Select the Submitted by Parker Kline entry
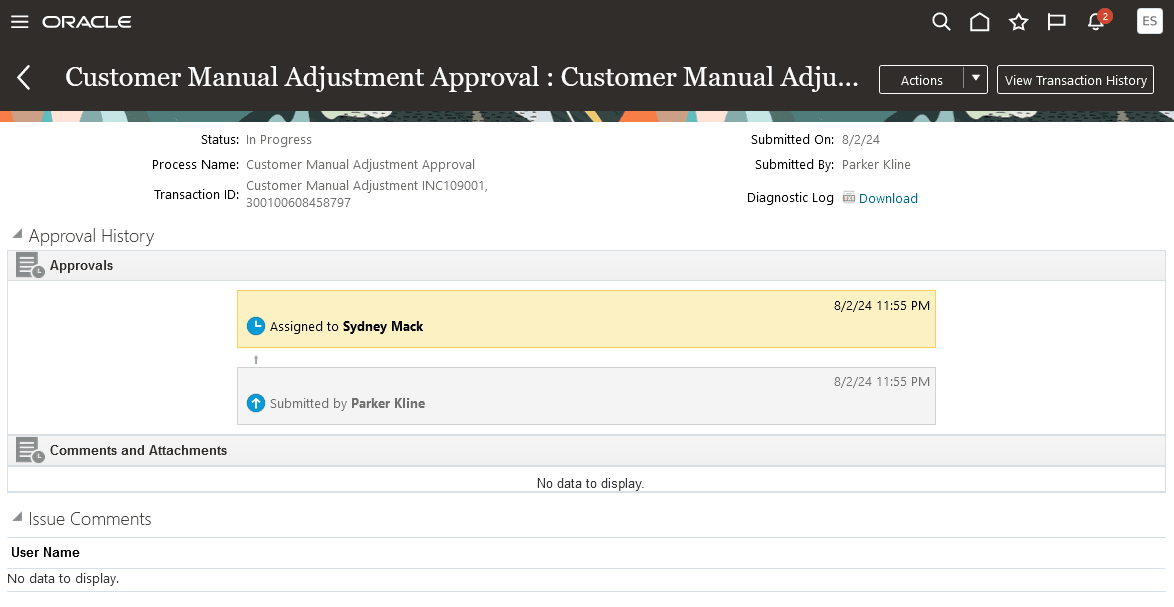The height and width of the screenshot is (607, 1174). click(586, 396)
